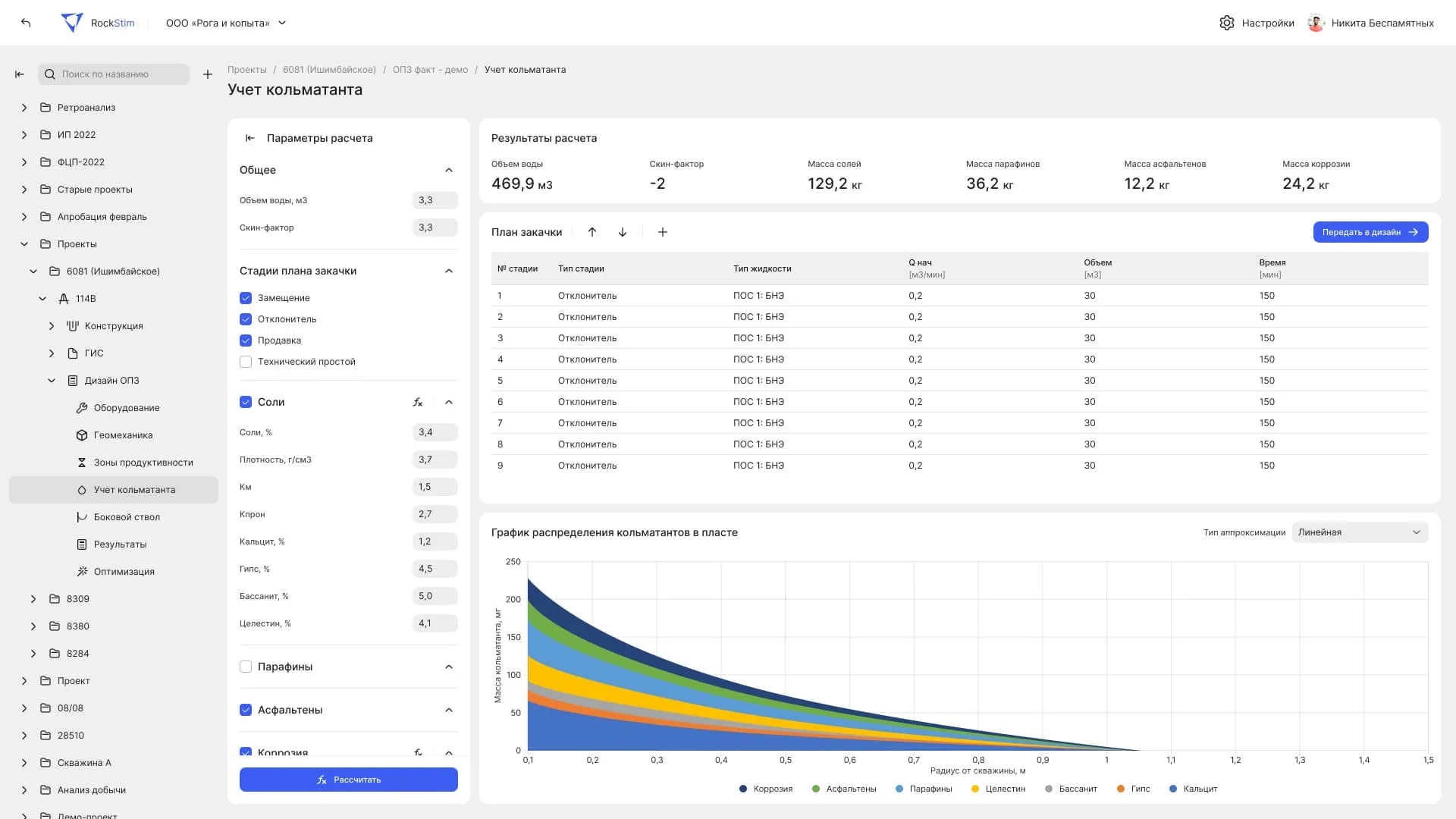
Task: Collapse the sidebar navigation panel
Action: (x=20, y=74)
